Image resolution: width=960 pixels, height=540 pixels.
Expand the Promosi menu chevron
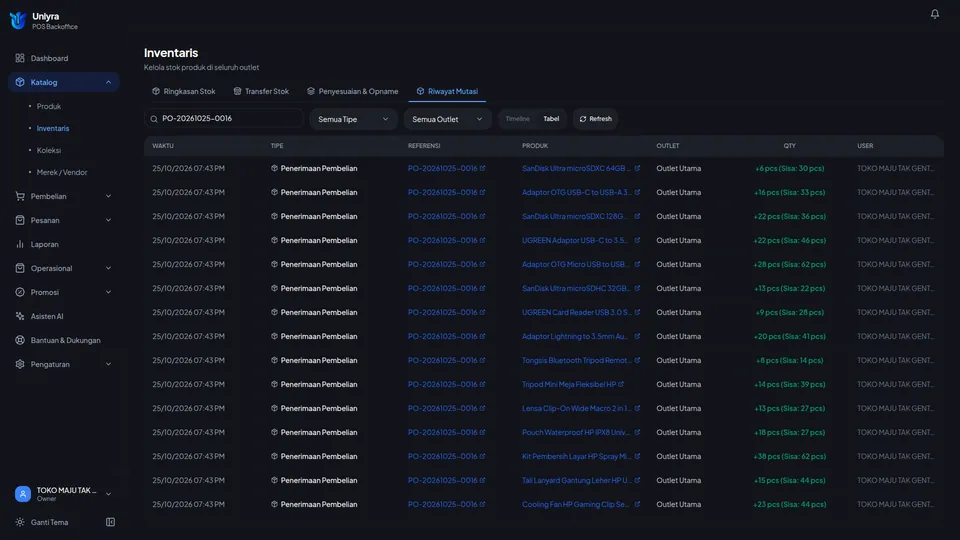(108, 292)
